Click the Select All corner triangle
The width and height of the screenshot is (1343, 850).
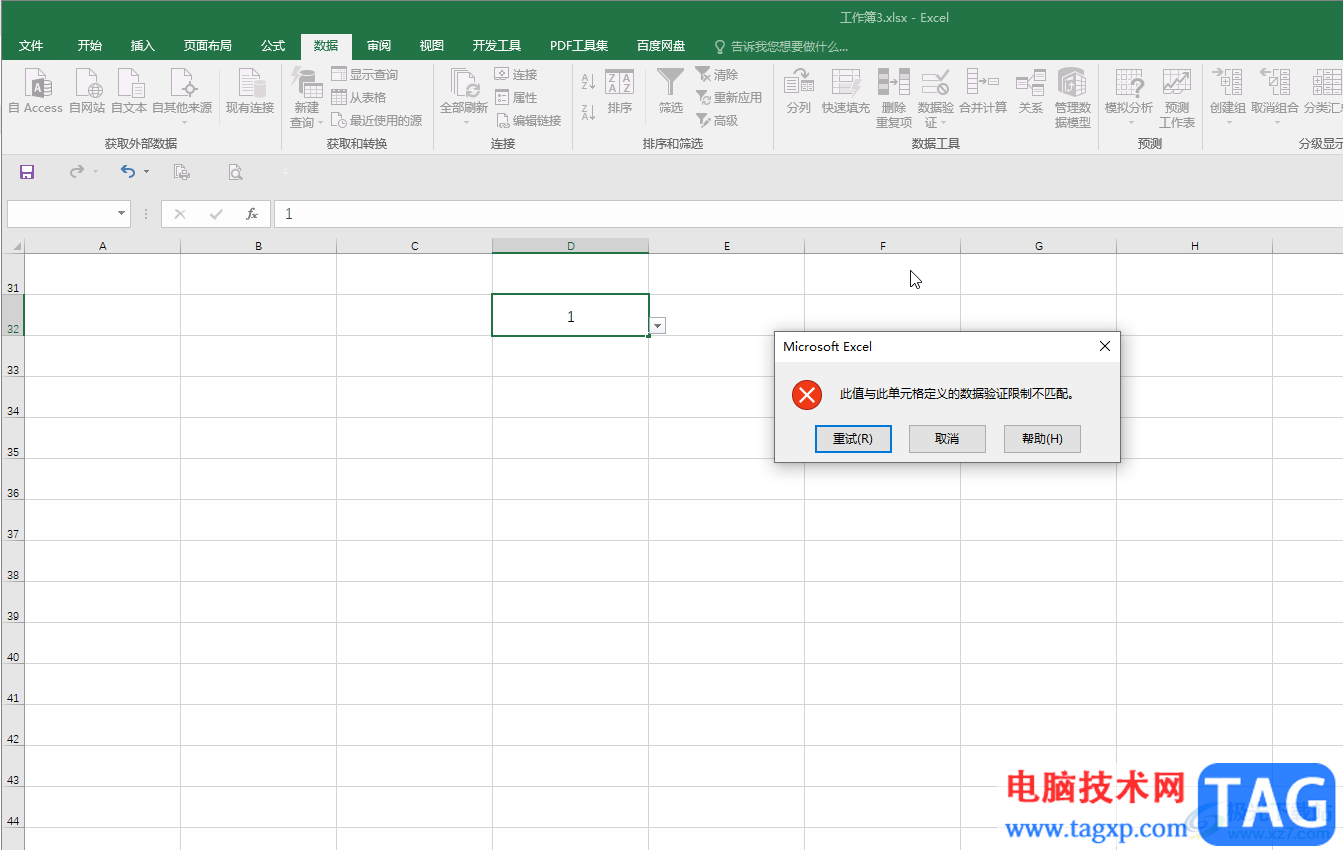click(x=16, y=246)
